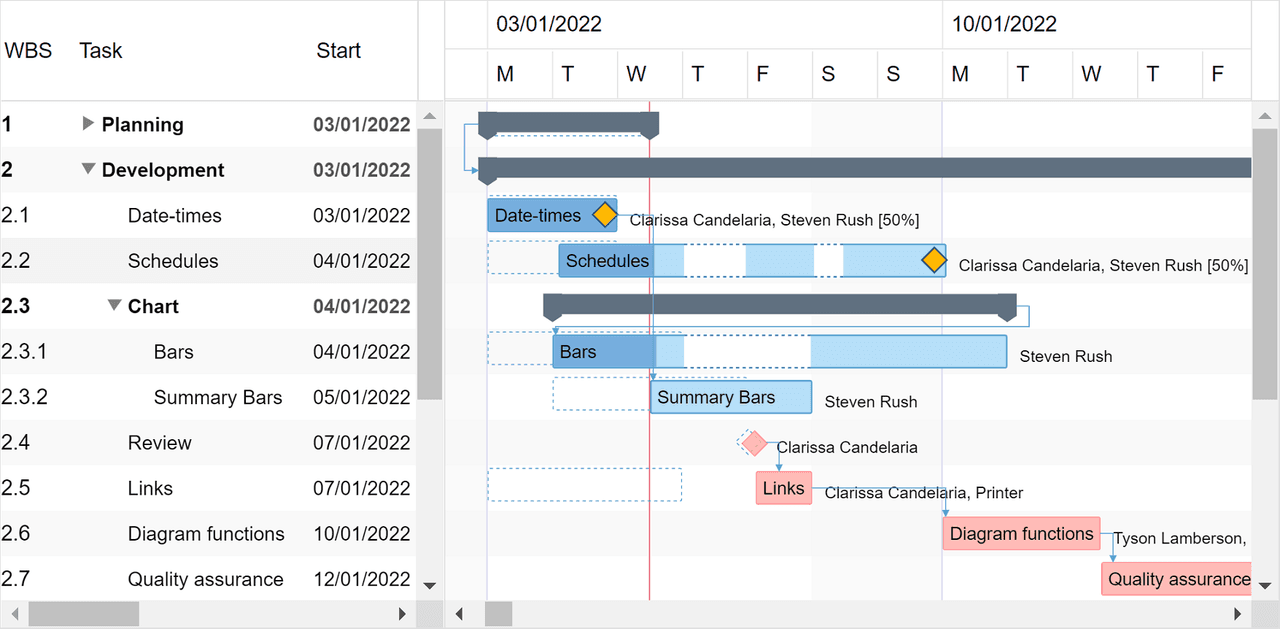
Task: Click the chart vertical scrollbar down arrow
Action: (x=1265, y=586)
